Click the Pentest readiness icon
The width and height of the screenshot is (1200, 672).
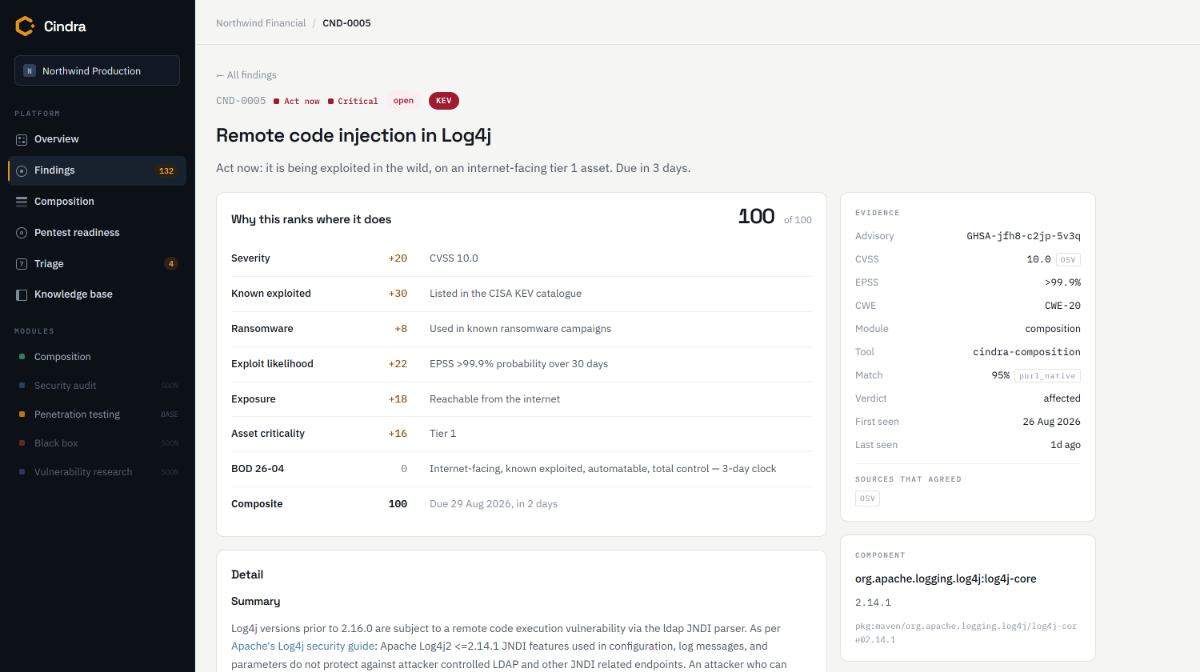(x=22, y=232)
